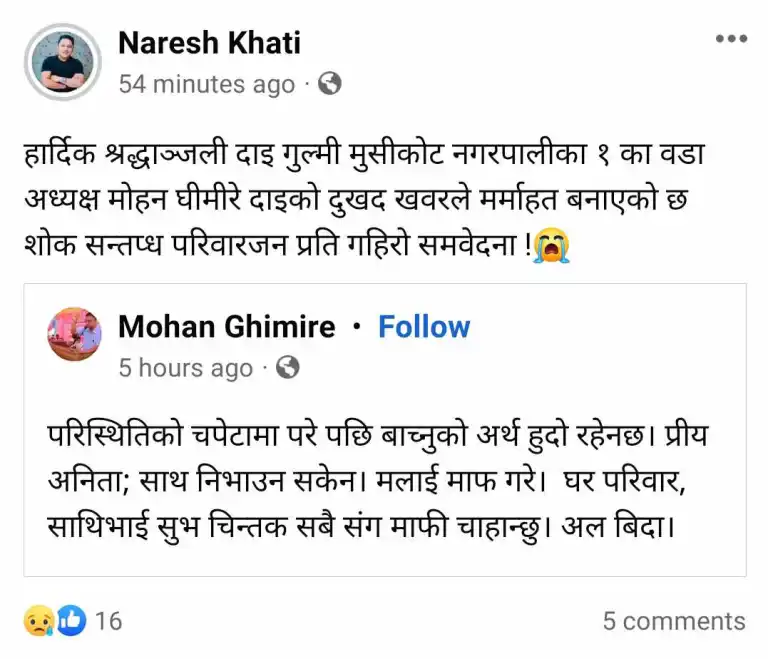Open Mohan Ghimire's small profile avatar
Image resolution: width=768 pixels, height=659 pixels.
[x=74, y=334]
